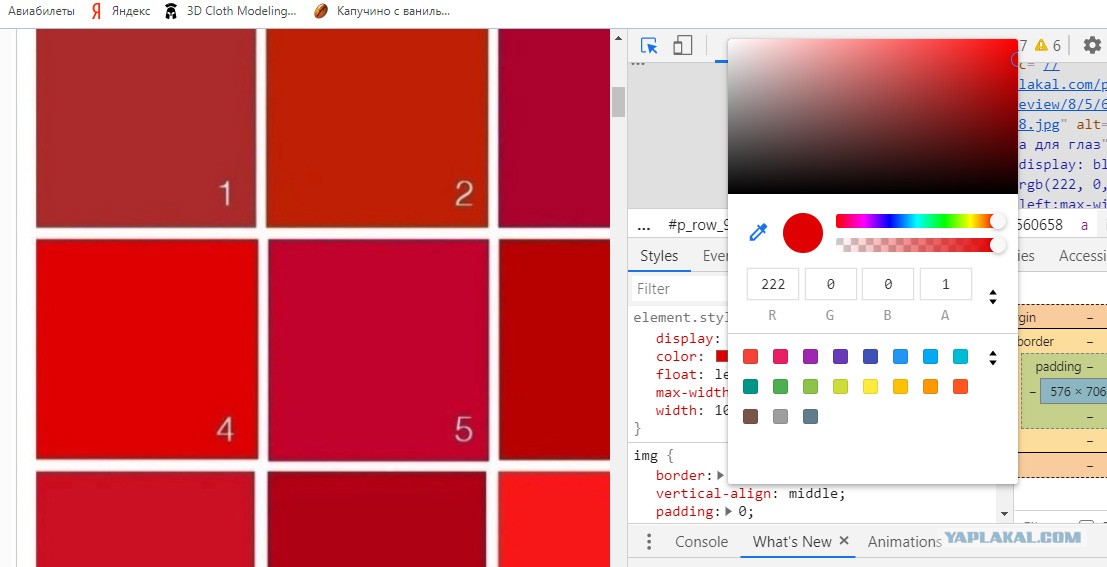The image size is (1107, 567).
Task: Click the 576 × 706 box model content
Action: click(x=1073, y=392)
